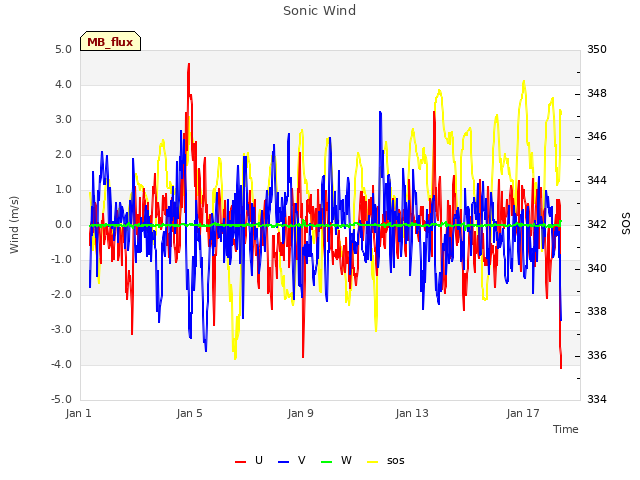This screenshot has width=640, height=480.
Task: Click the 0.0 left axis value
Action: (63, 224)
